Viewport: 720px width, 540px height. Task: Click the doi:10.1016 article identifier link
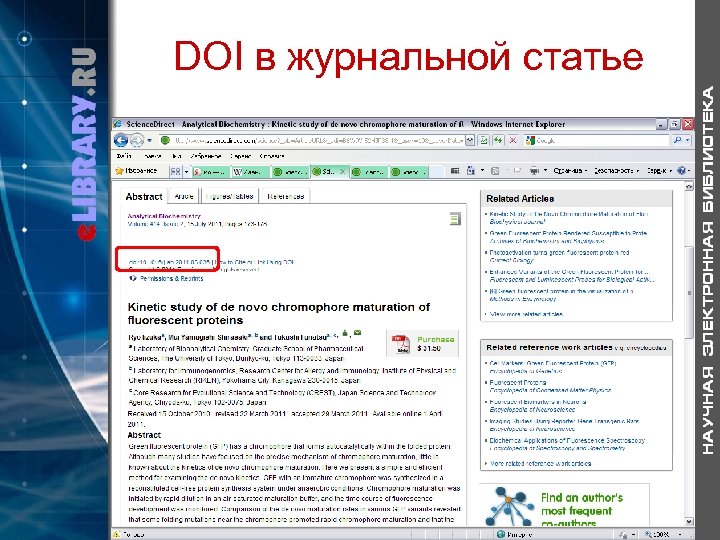point(169,262)
